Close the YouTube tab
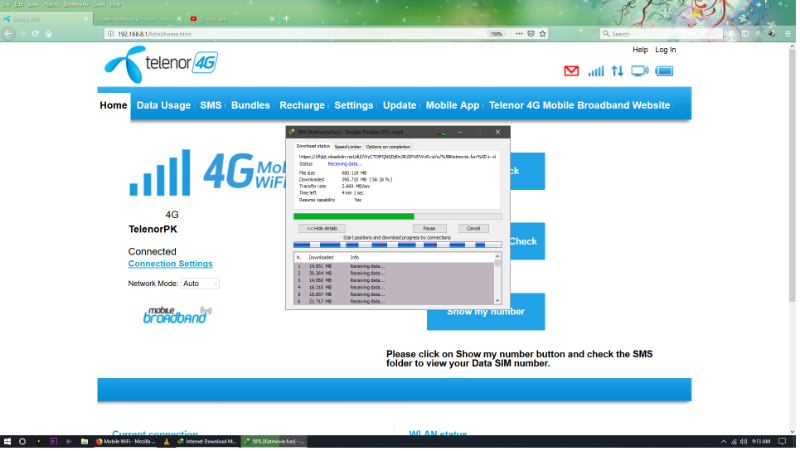Screen dimensions: 800x451 tap(273, 19)
